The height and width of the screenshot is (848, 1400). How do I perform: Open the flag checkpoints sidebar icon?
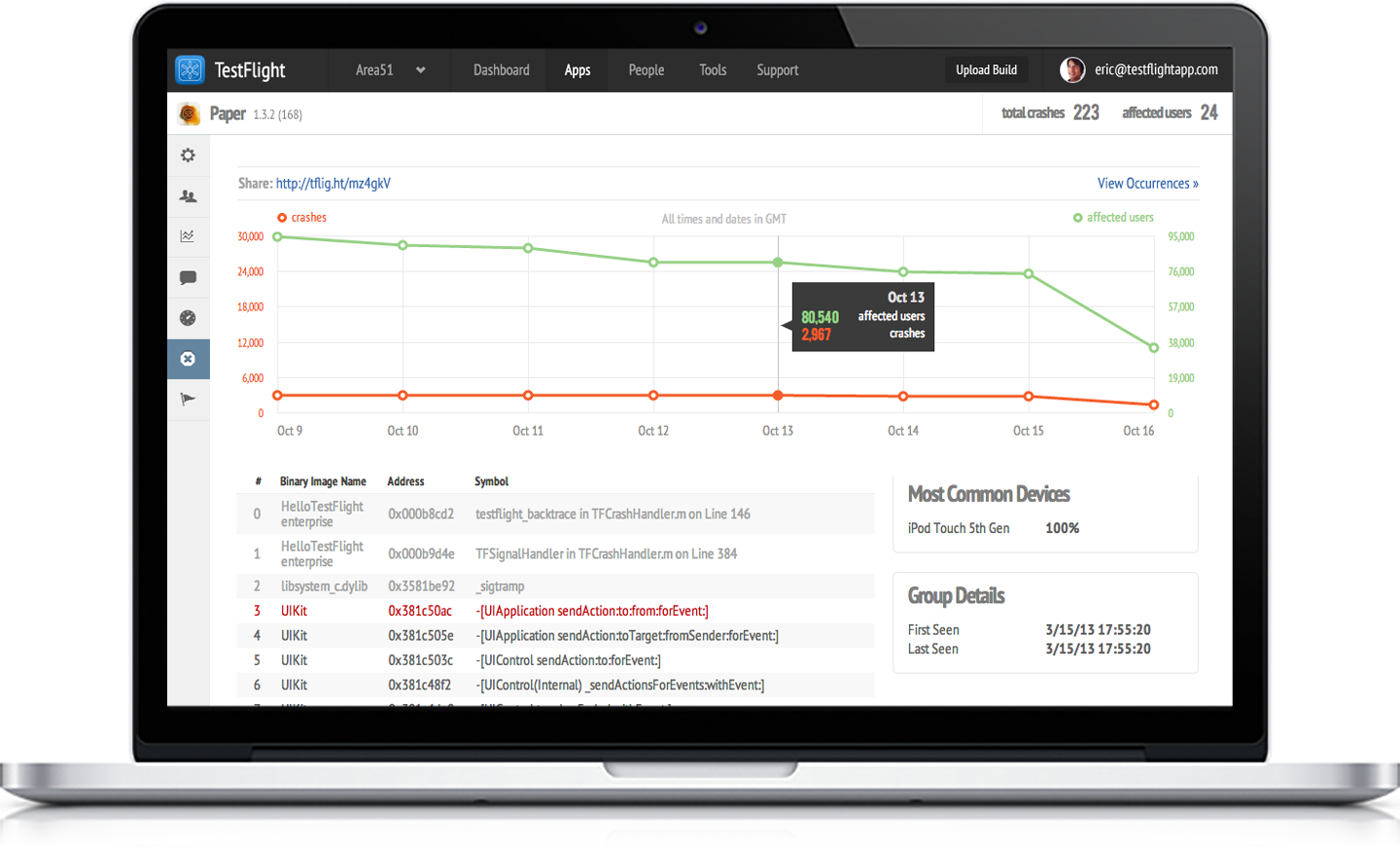tap(188, 399)
